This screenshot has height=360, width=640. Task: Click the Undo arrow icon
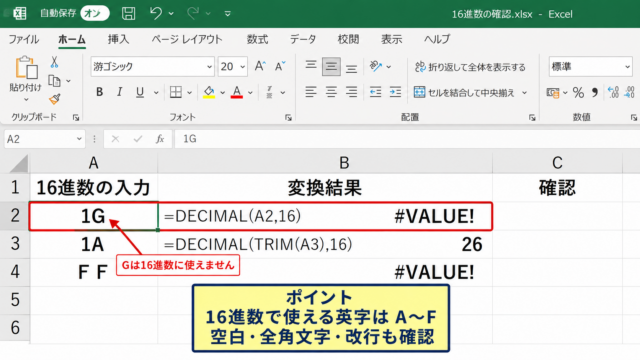coord(156,13)
